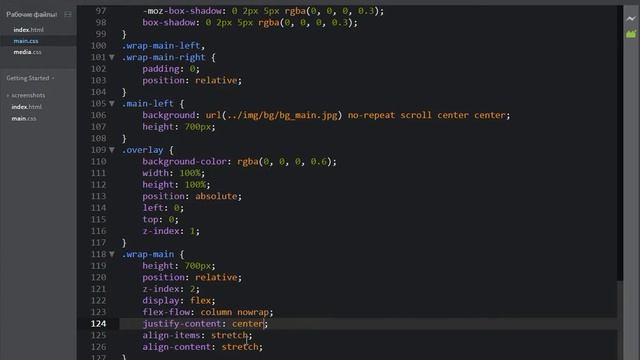This screenshot has height=360, width=640.
Task: Collapse the .wrap-main-right block at line 101
Action: pyautogui.click(x=112, y=58)
